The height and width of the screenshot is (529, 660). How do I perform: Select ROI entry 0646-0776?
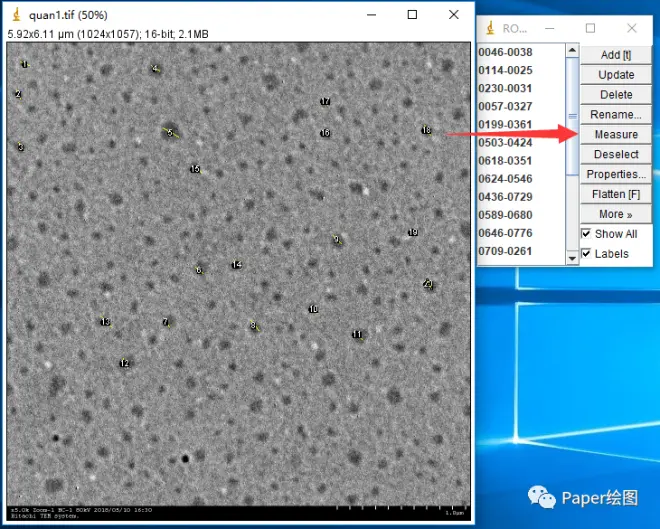point(506,233)
